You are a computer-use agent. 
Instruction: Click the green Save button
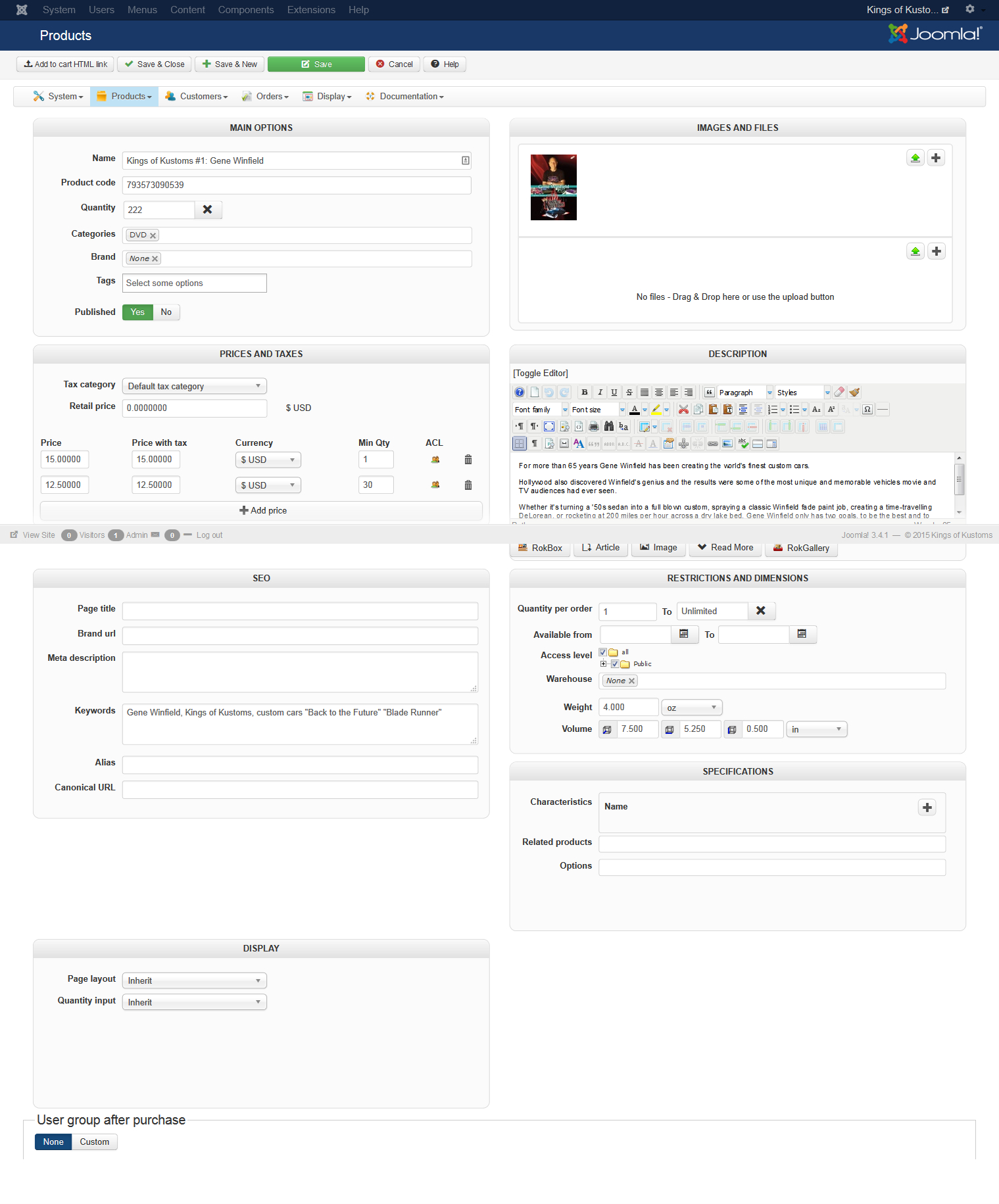click(316, 64)
